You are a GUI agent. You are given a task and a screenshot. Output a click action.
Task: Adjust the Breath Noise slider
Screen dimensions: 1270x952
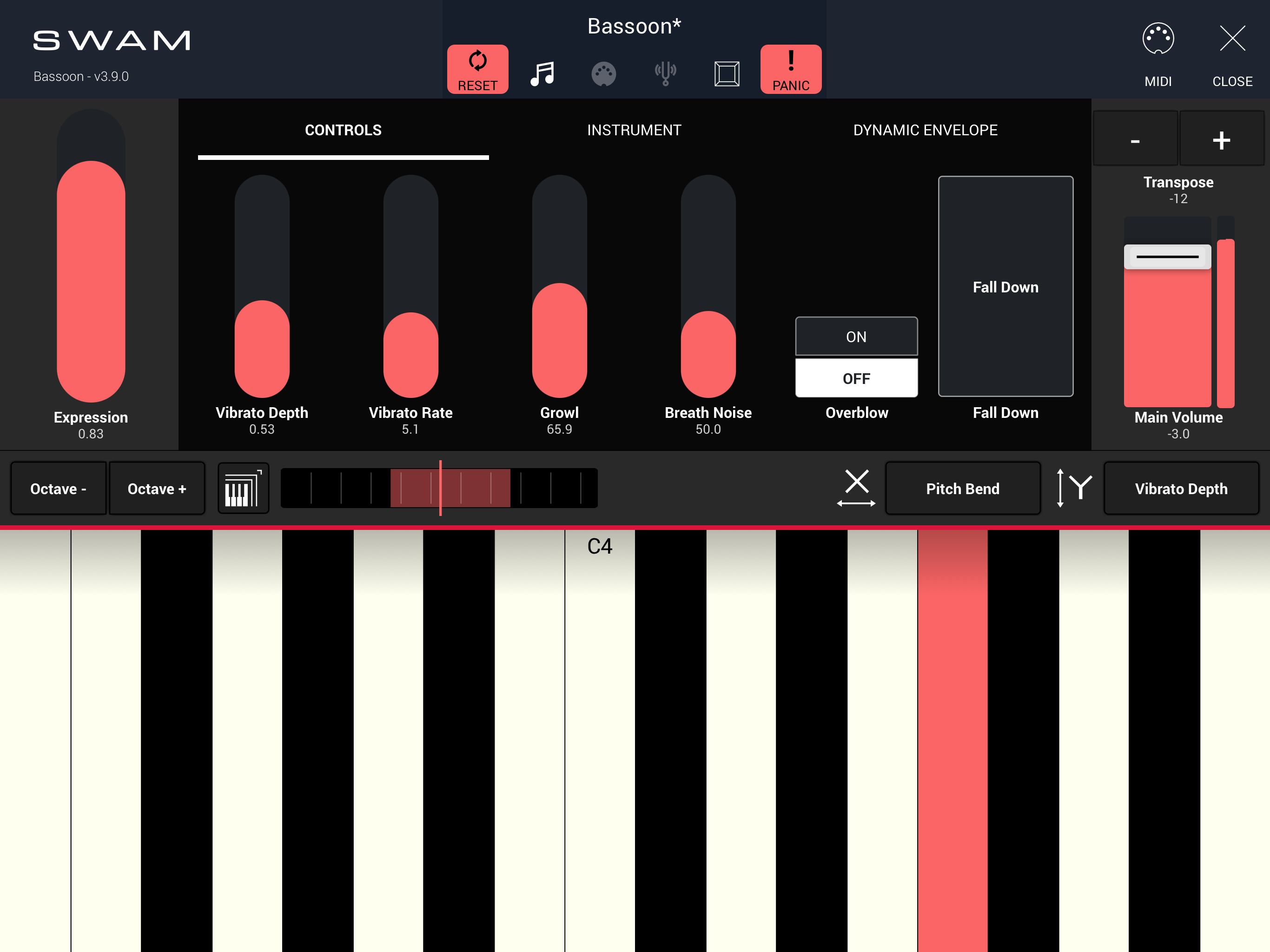tap(708, 286)
